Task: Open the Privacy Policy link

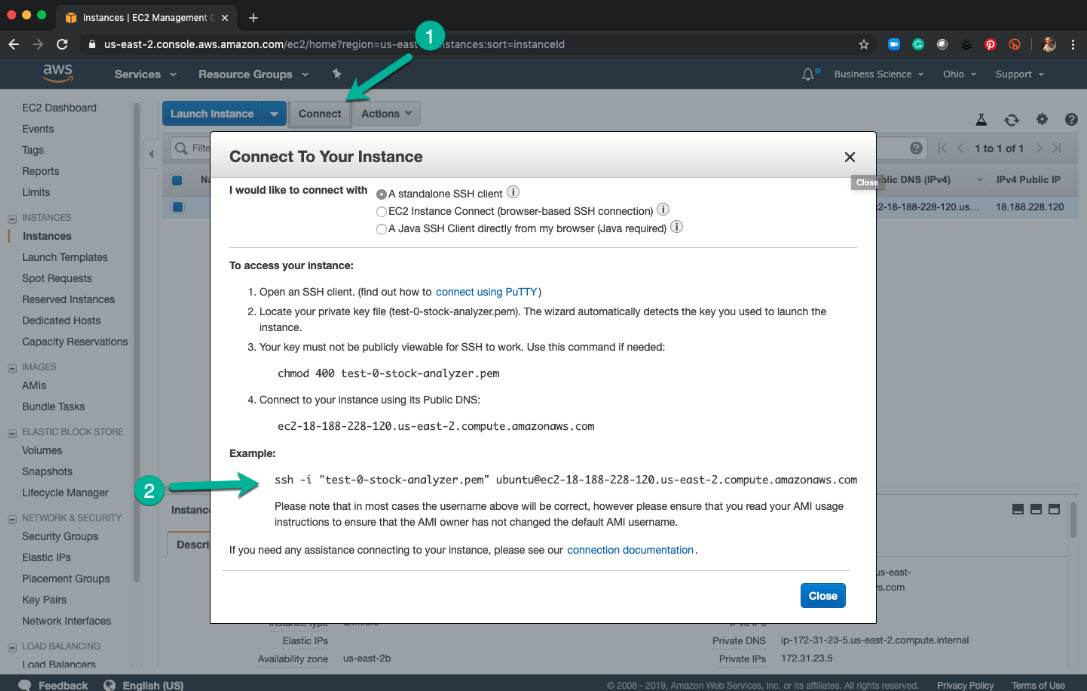Action: point(965,685)
